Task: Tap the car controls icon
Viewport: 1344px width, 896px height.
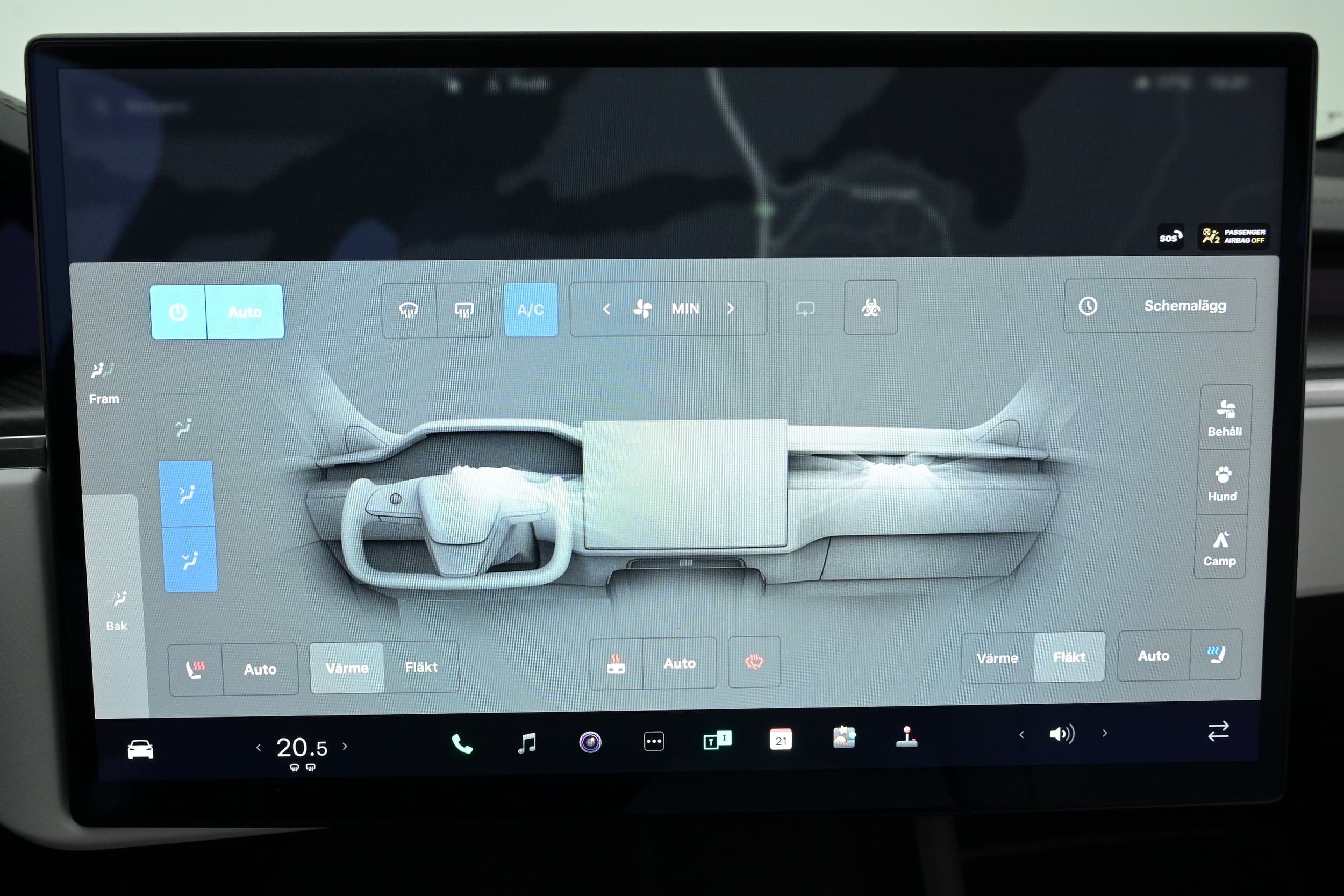Action: click(140, 749)
